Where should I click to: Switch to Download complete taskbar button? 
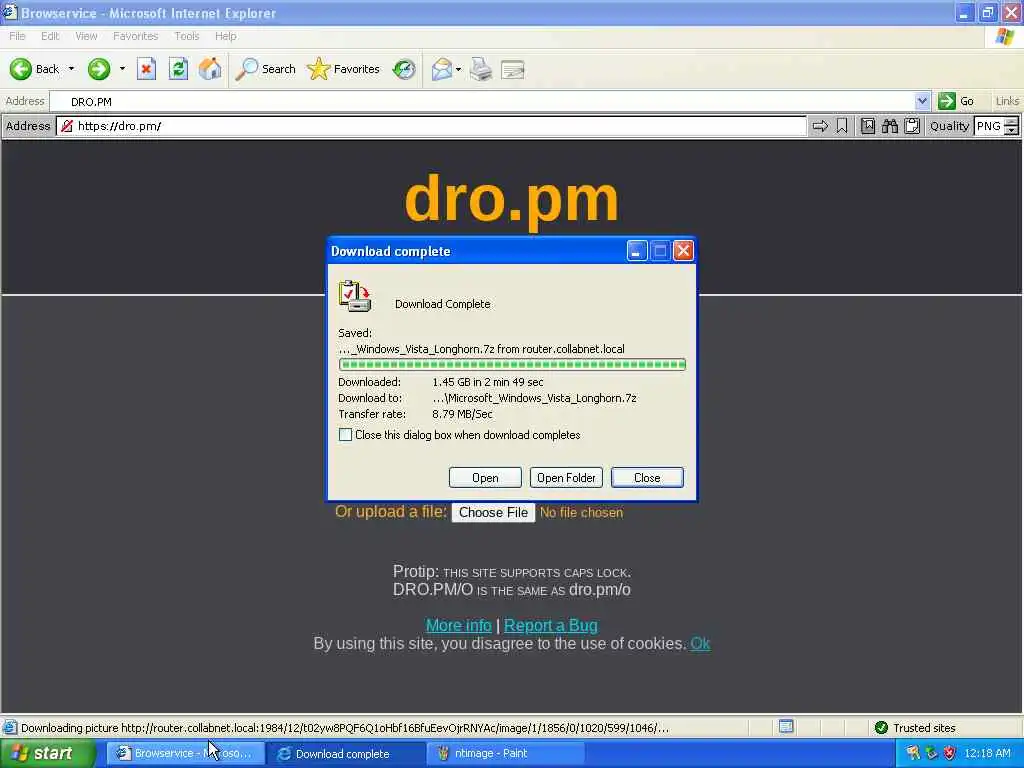346,753
